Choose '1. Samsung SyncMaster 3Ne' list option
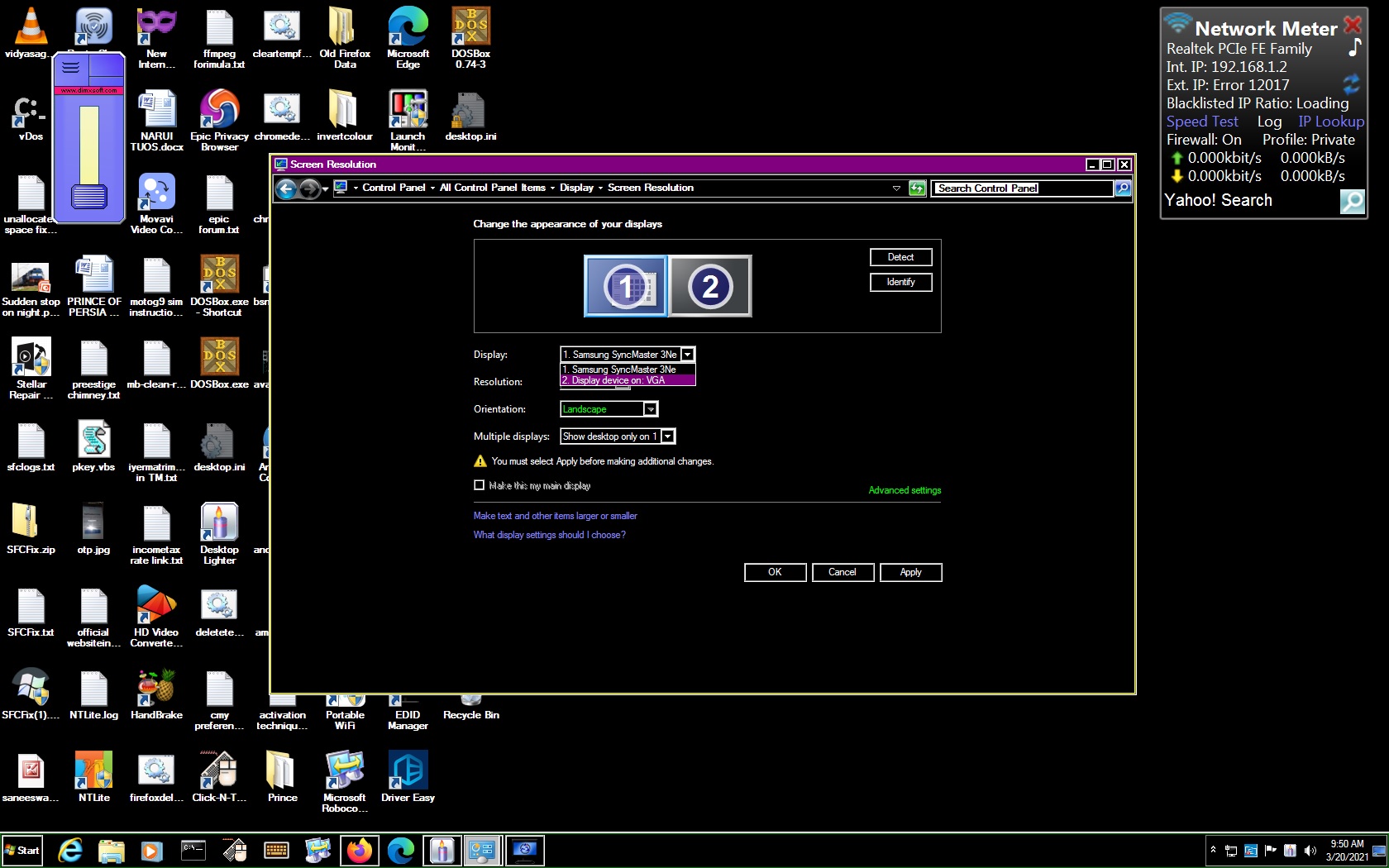The image size is (1389, 868). [628, 370]
